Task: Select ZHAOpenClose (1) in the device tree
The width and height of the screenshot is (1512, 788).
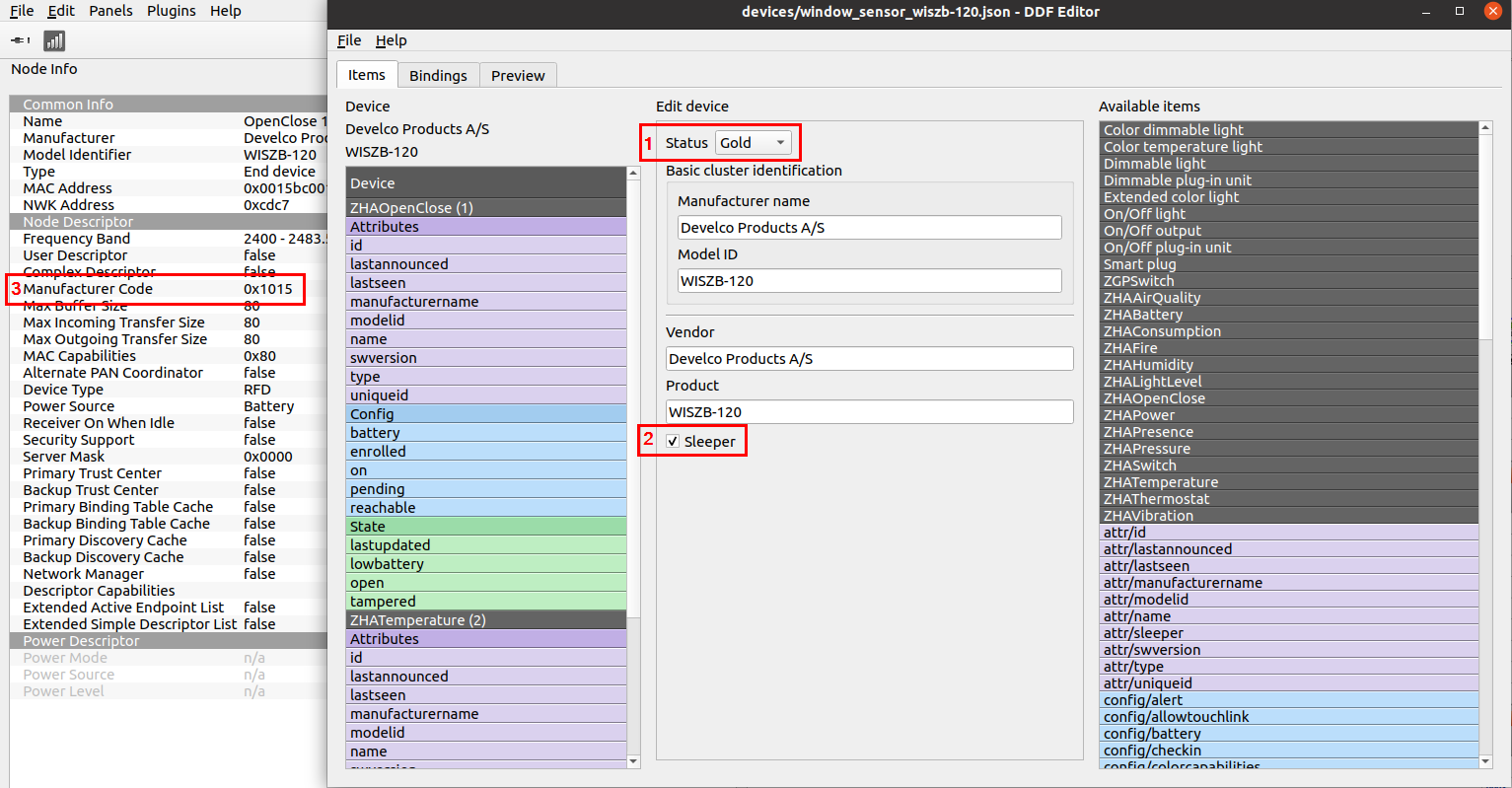Action: 486,208
